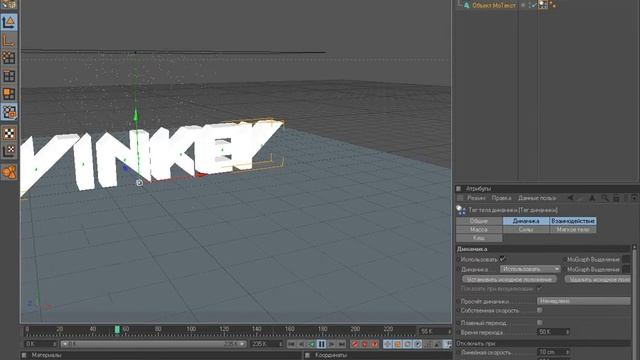Click the Attributes panel scrollbar up arrow
This screenshot has width=640, height=360.
[x=634, y=247]
